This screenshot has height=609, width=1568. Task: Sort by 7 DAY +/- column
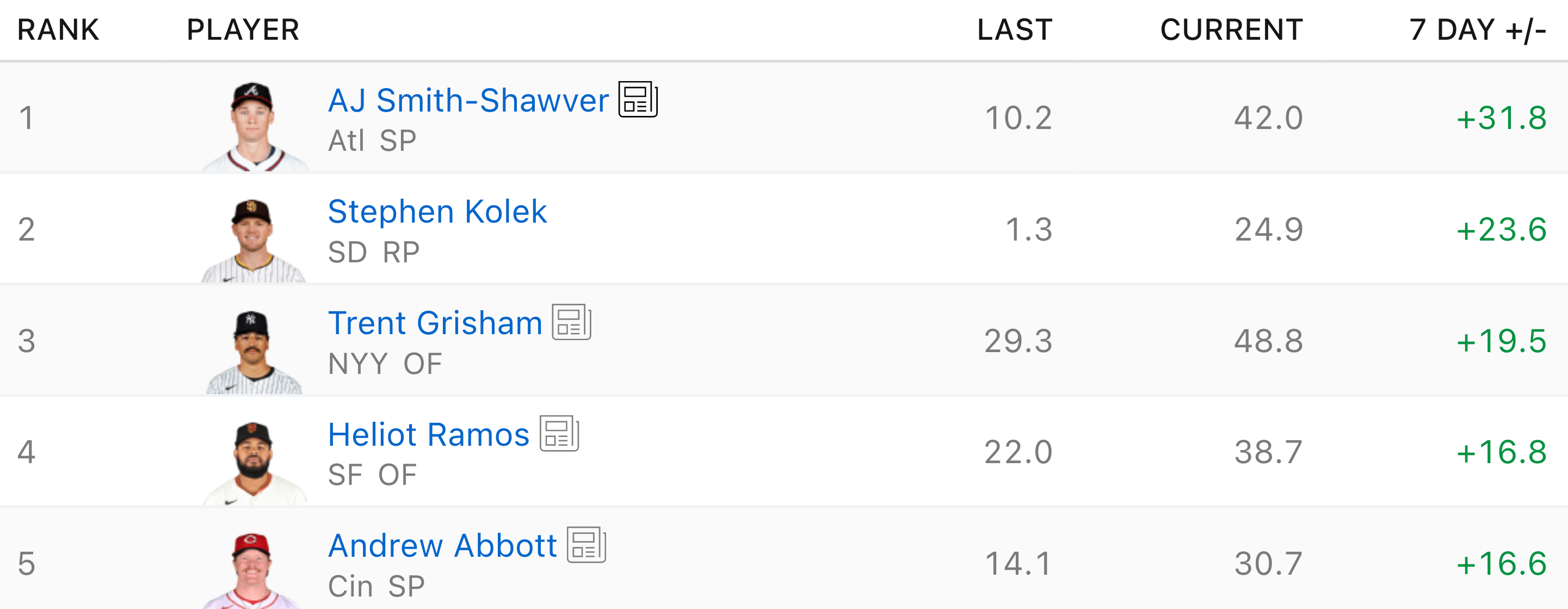coord(1477,30)
